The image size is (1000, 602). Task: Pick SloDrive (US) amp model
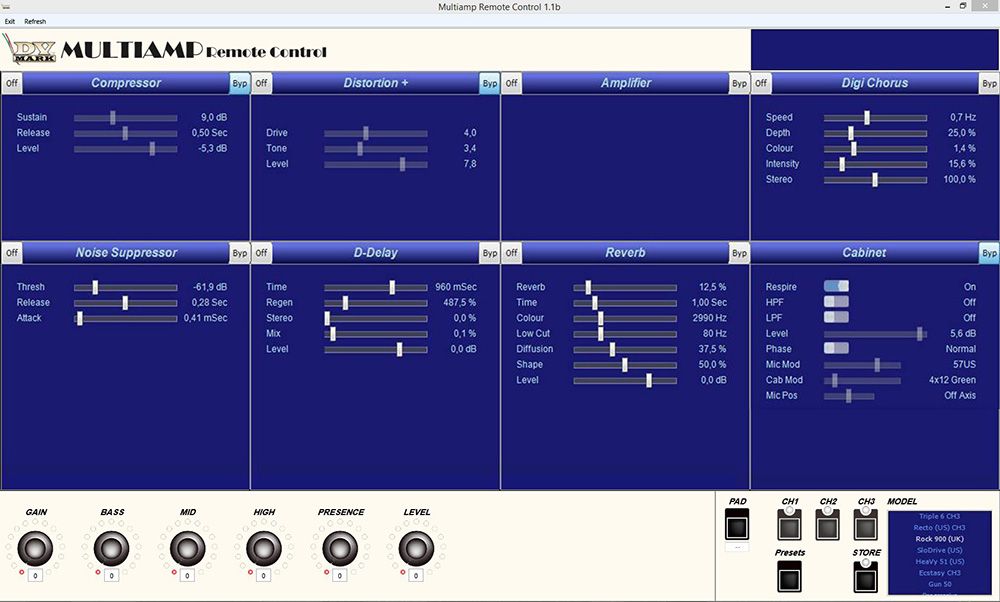(x=939, y=550)
